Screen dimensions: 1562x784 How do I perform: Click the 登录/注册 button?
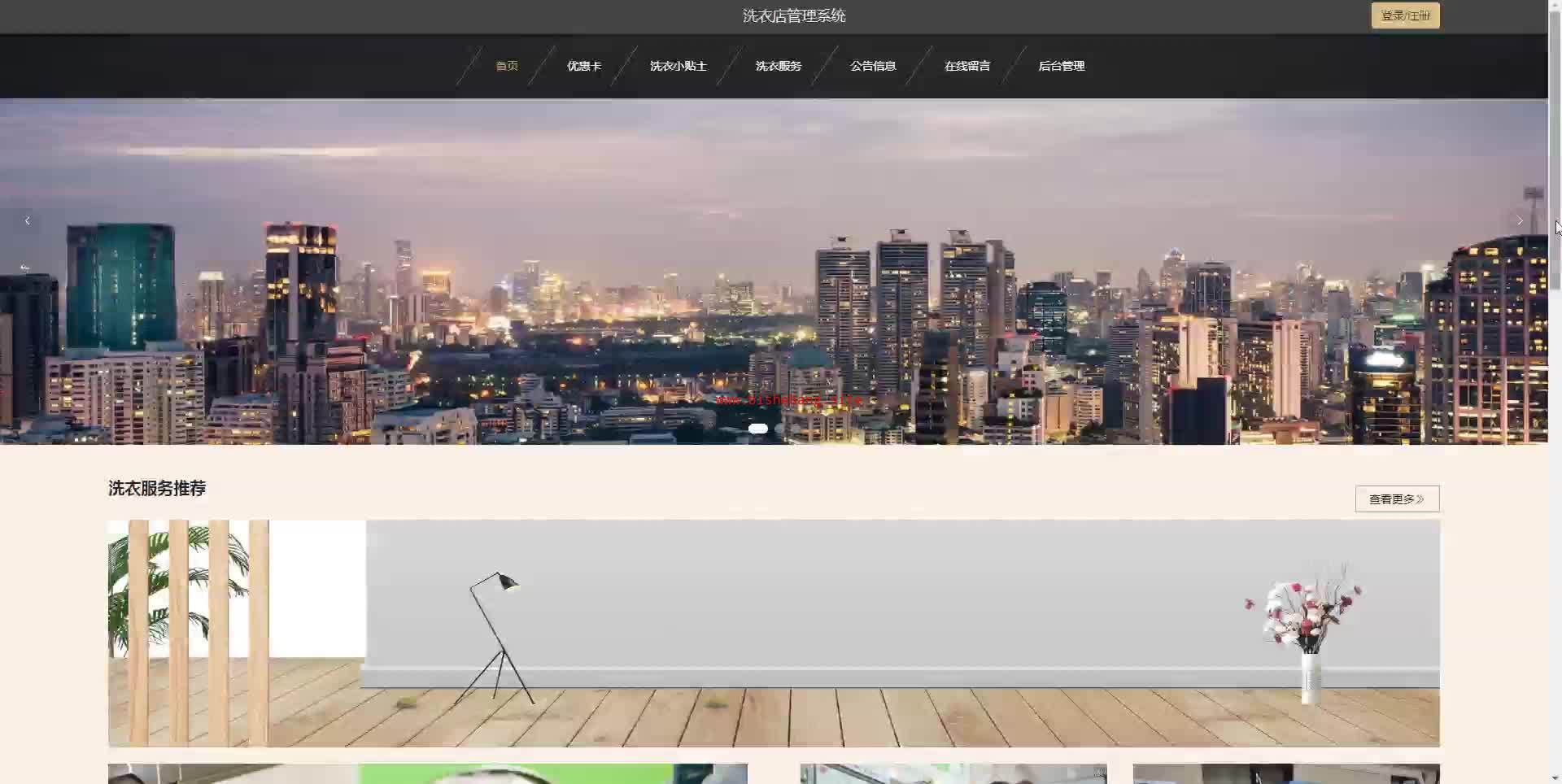1405,15
